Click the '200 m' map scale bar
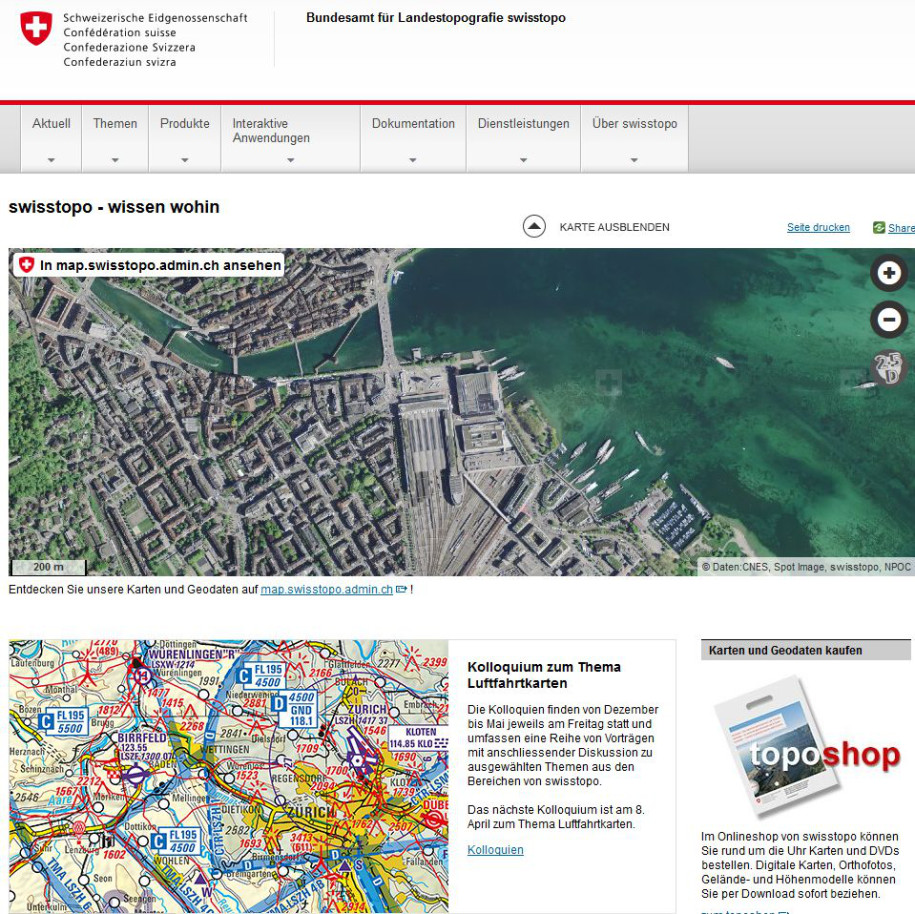915x914 pixels. click(x=48, y=567)
